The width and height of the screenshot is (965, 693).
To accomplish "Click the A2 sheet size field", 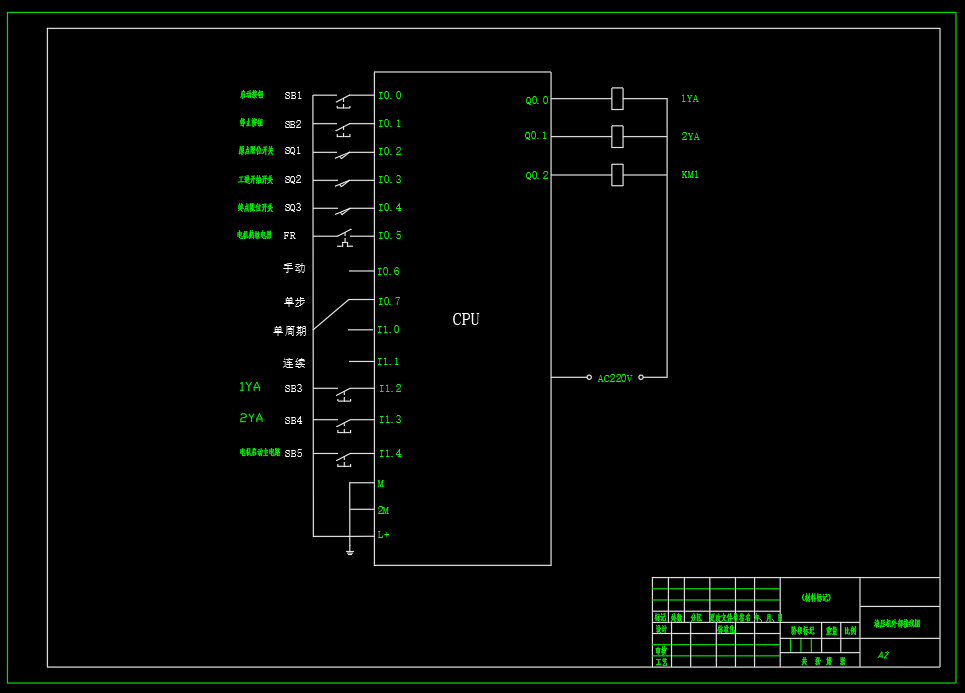I will 882,654.
